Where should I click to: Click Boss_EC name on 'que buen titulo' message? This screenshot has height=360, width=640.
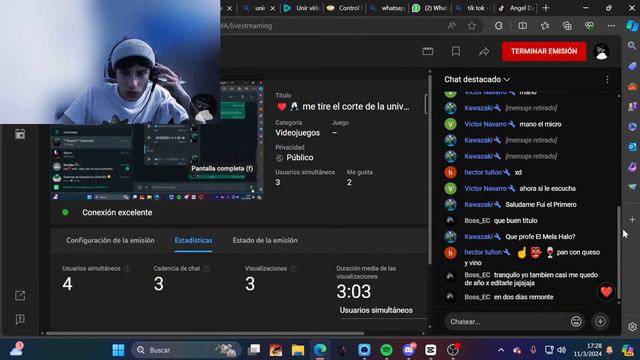(x=477, y=220)
